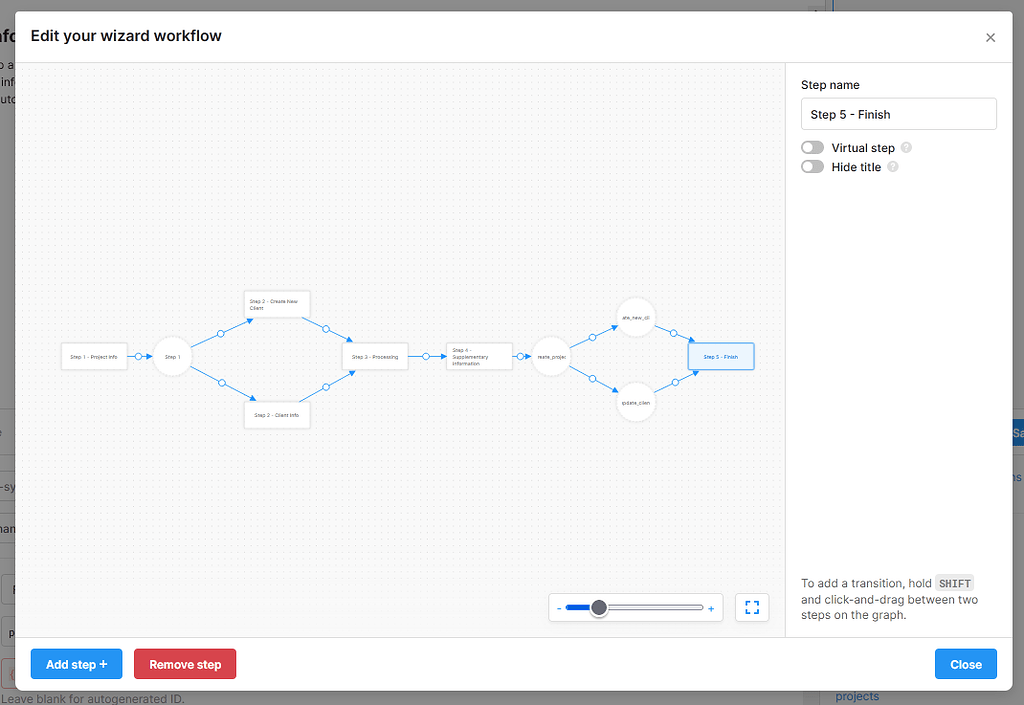Click into the Step name input field

coord(898,114)
